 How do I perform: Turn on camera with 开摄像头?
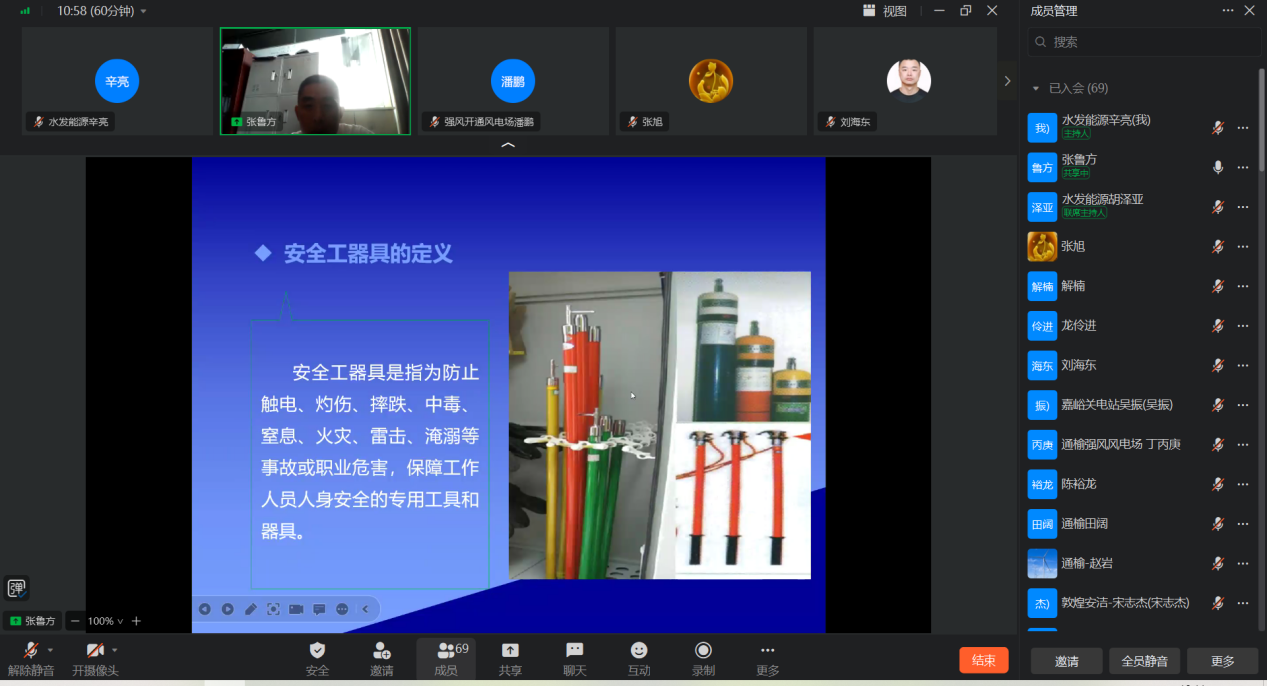click(x=95, y=651)
